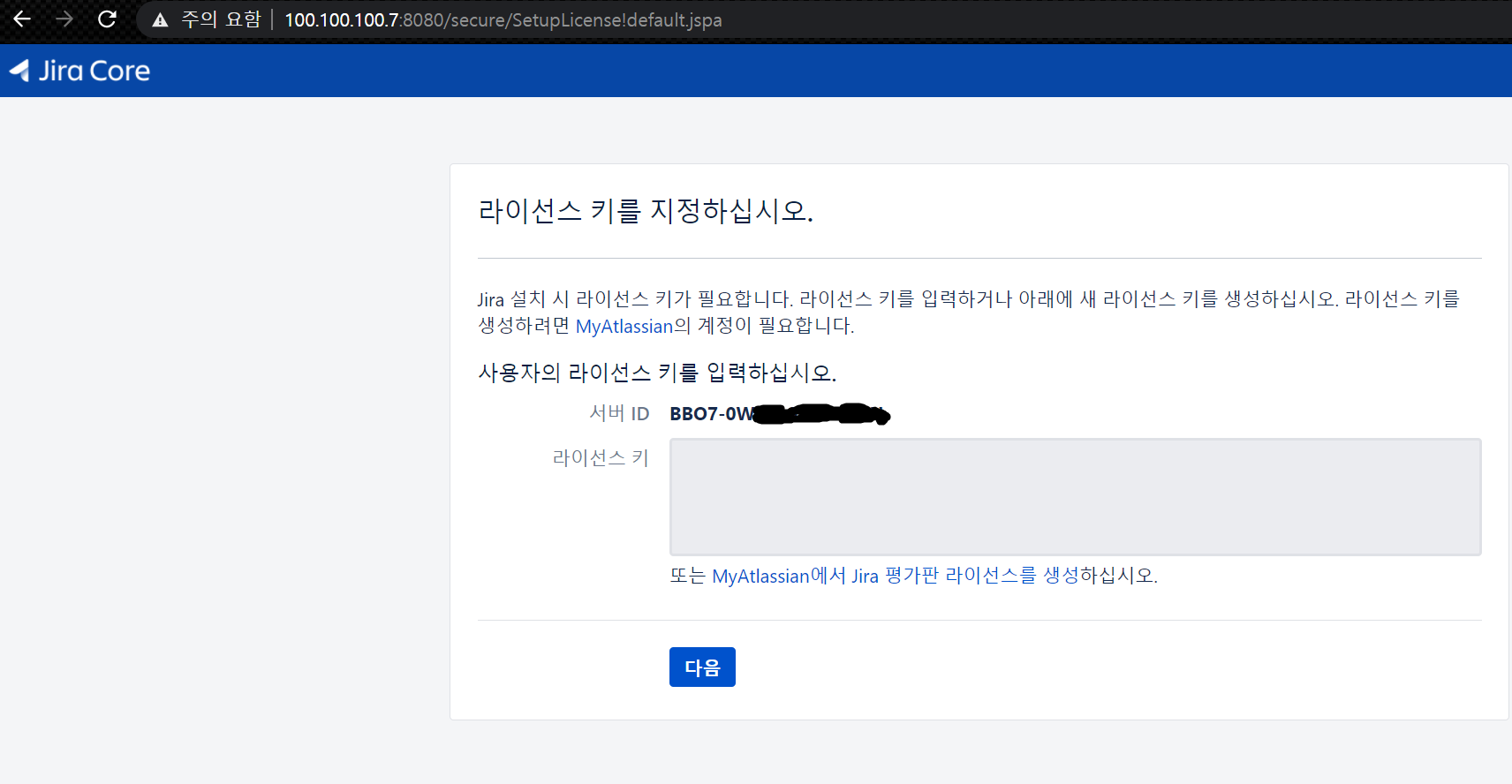
Task: Click inside the 라이선스 키 text area
Action: click(1075, 497)
